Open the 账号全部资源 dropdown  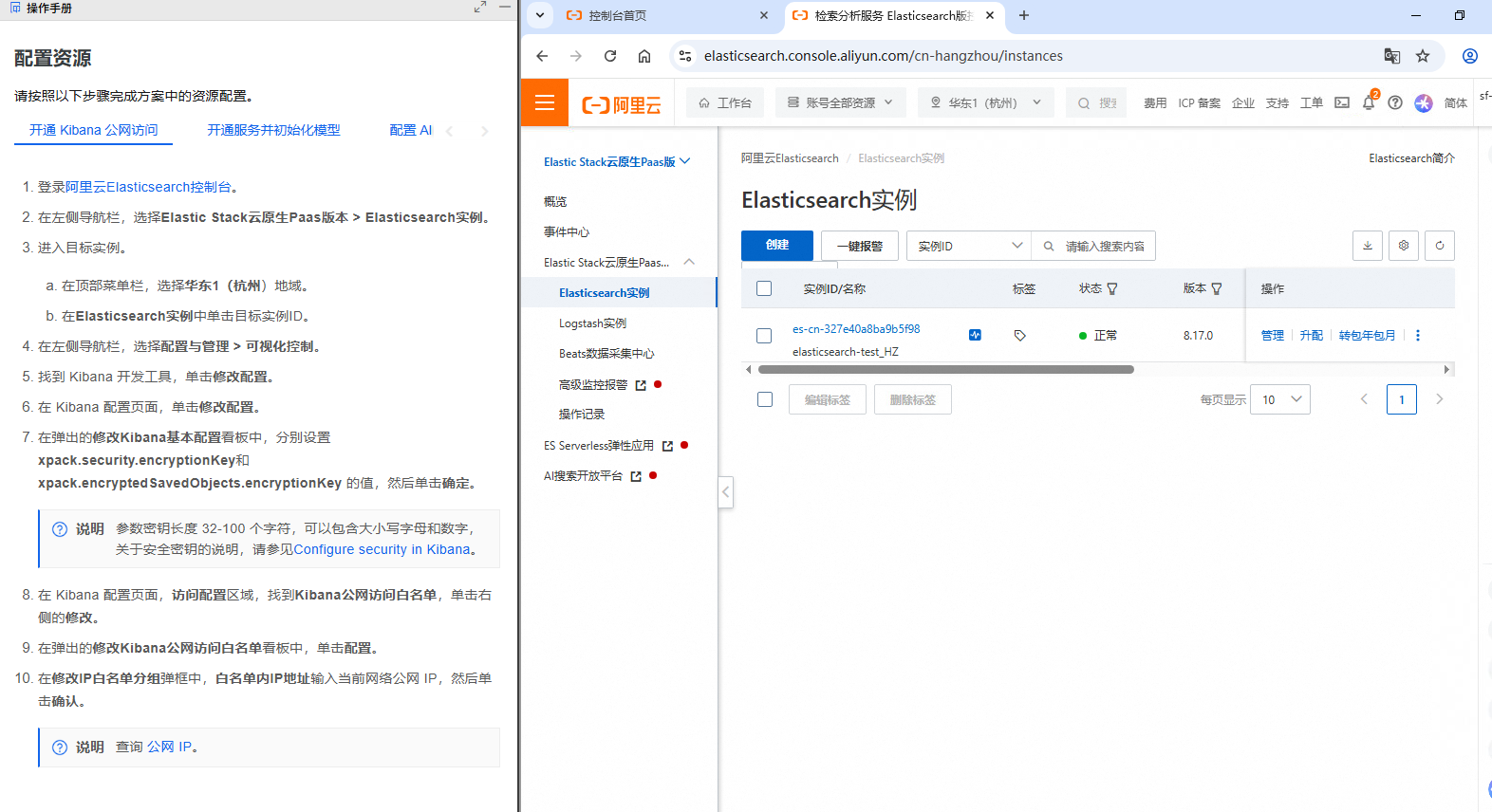(841, 102)
